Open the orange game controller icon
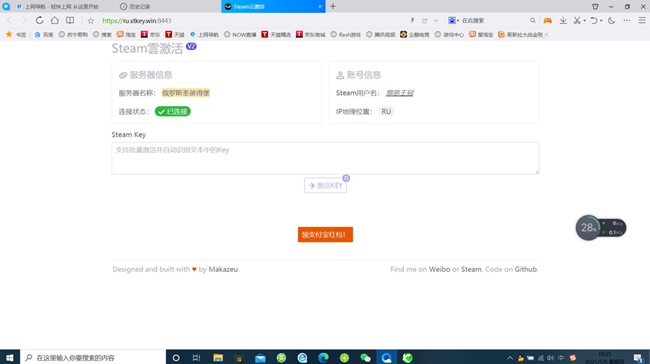 point(548,20)
